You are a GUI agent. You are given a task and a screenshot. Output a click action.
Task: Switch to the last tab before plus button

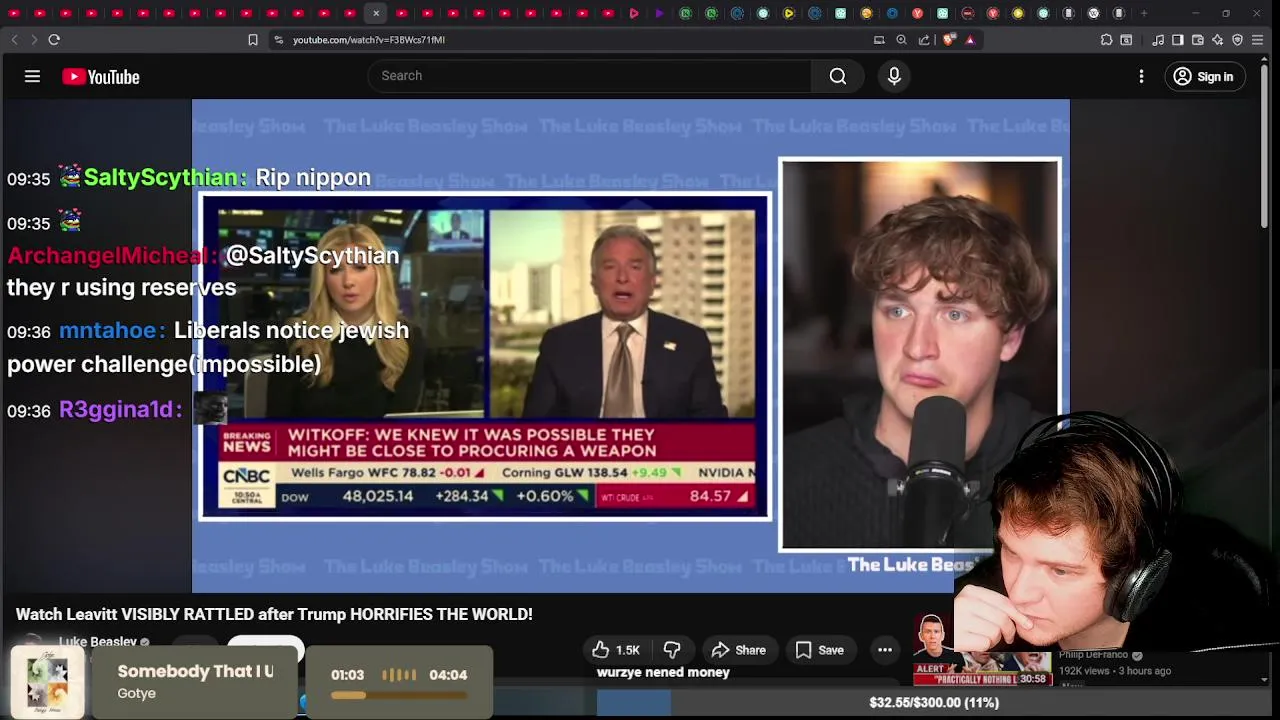point(1119,13)
